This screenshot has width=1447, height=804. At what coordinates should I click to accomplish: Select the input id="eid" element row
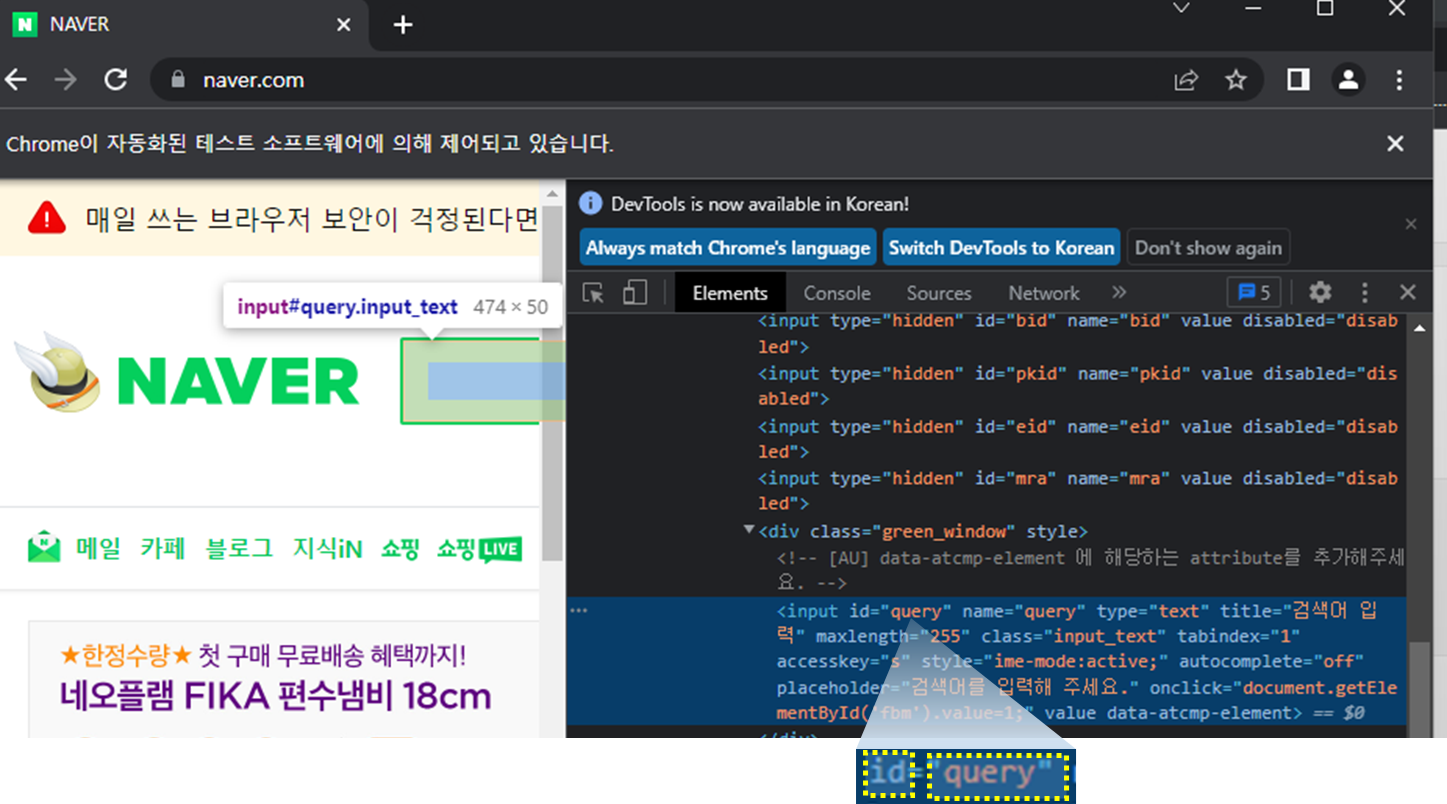[x=986, y=439]
